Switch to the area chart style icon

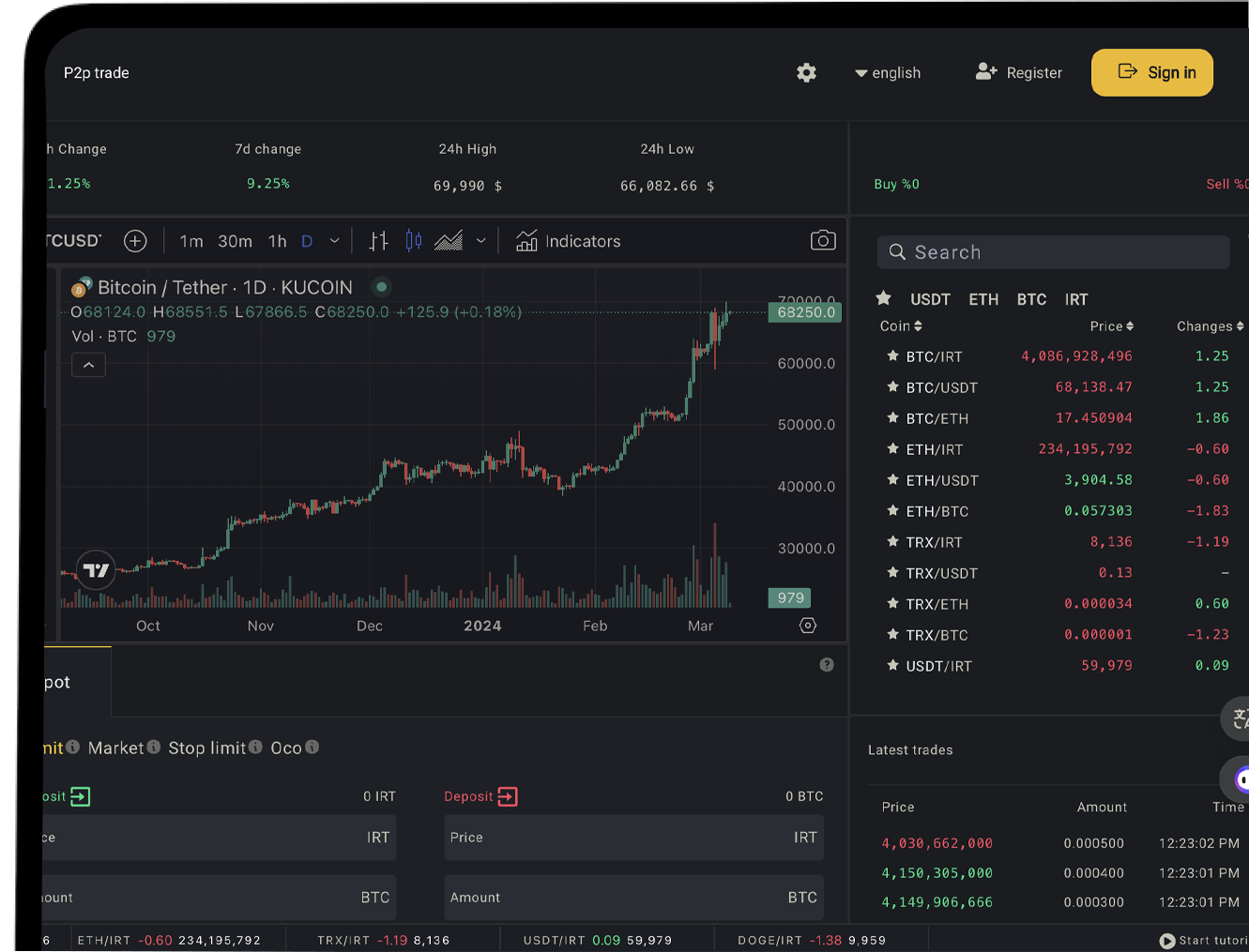(x=449, y=241)
